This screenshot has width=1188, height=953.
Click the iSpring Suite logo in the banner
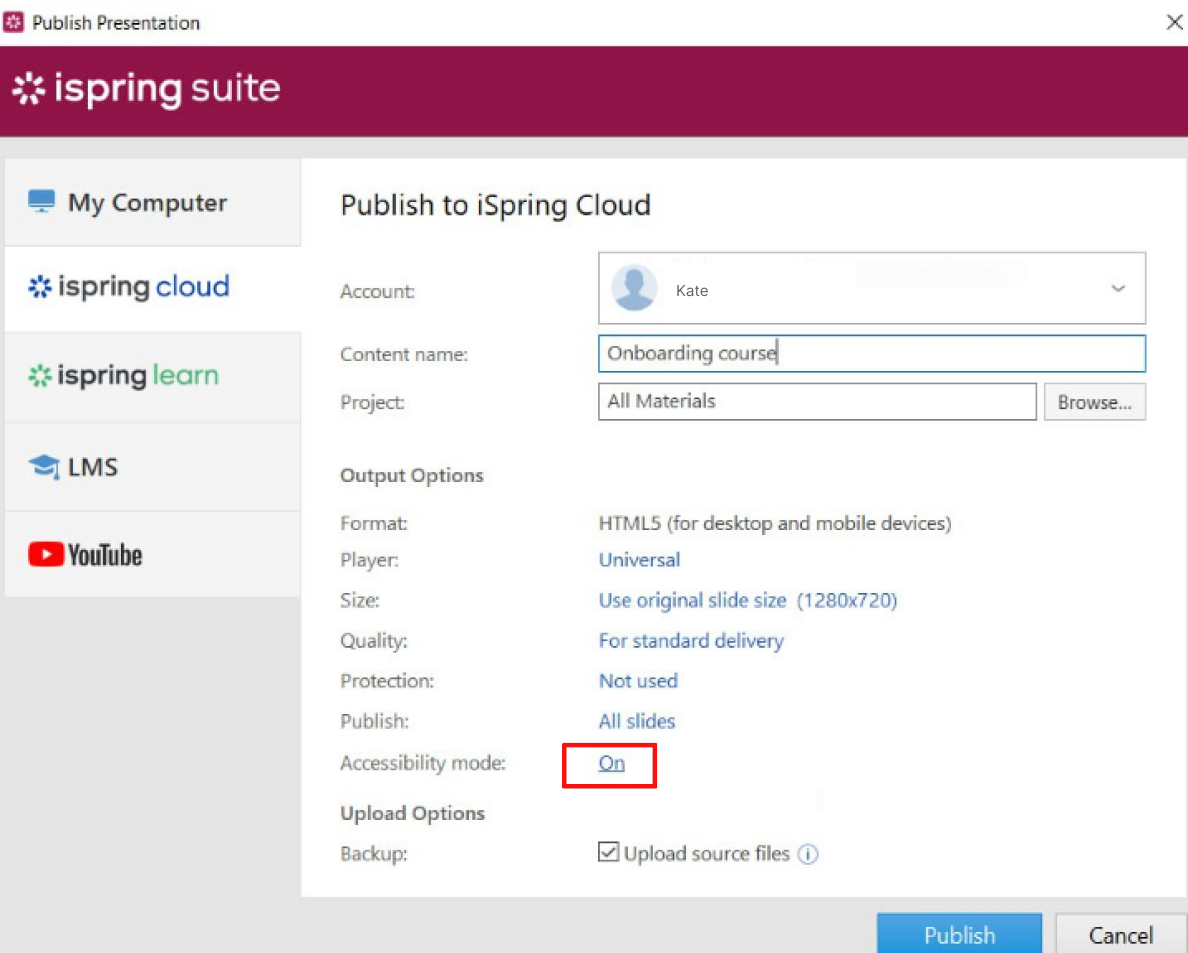[x=146, y=89]
